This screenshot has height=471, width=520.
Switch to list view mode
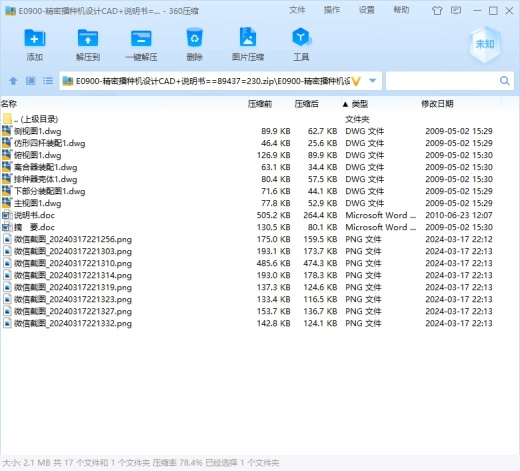[x=48, y=81]
